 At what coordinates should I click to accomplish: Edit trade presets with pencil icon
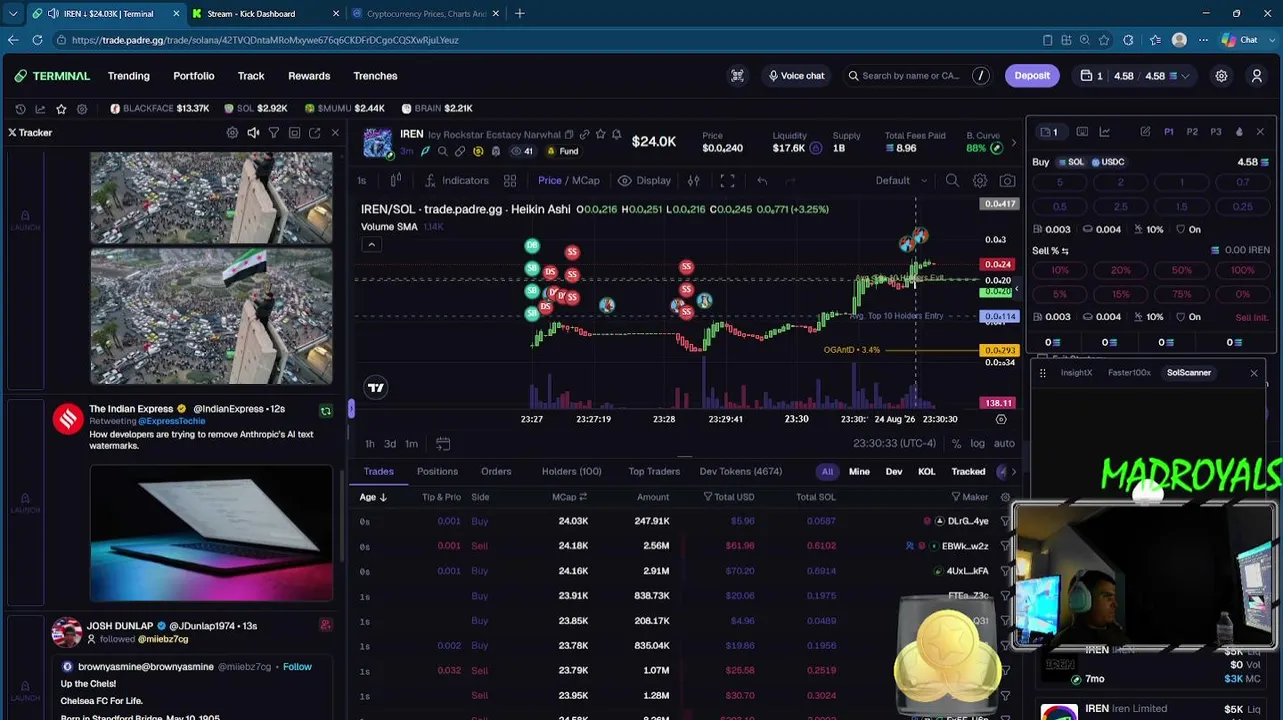[x=1145, y=132]
